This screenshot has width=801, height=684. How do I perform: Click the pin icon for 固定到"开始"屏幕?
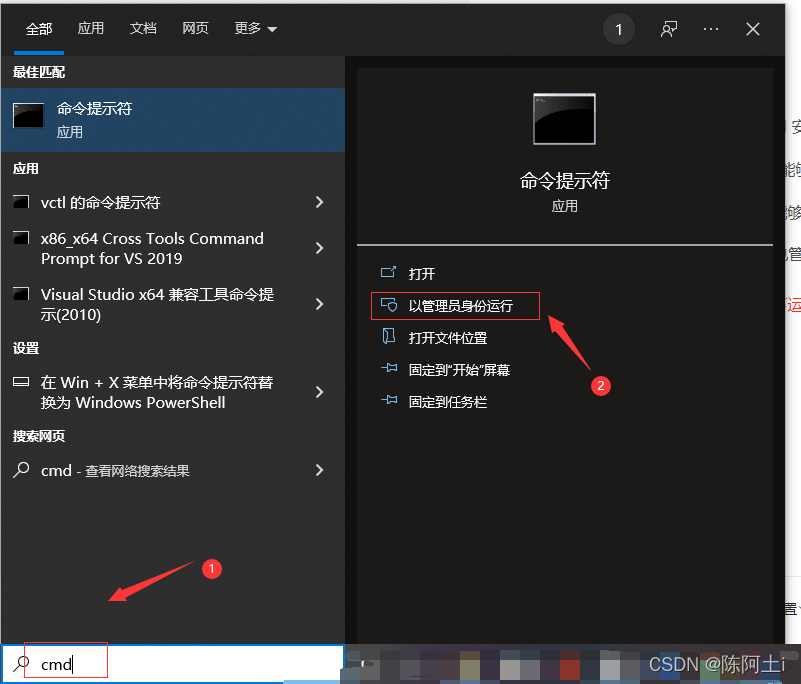click(389, 368)
